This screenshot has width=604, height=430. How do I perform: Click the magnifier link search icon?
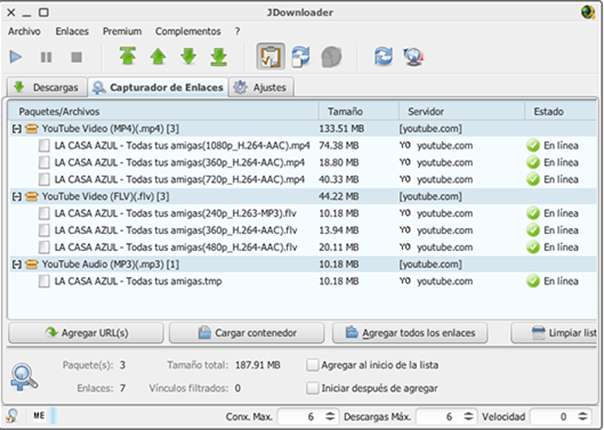point(24,376)
